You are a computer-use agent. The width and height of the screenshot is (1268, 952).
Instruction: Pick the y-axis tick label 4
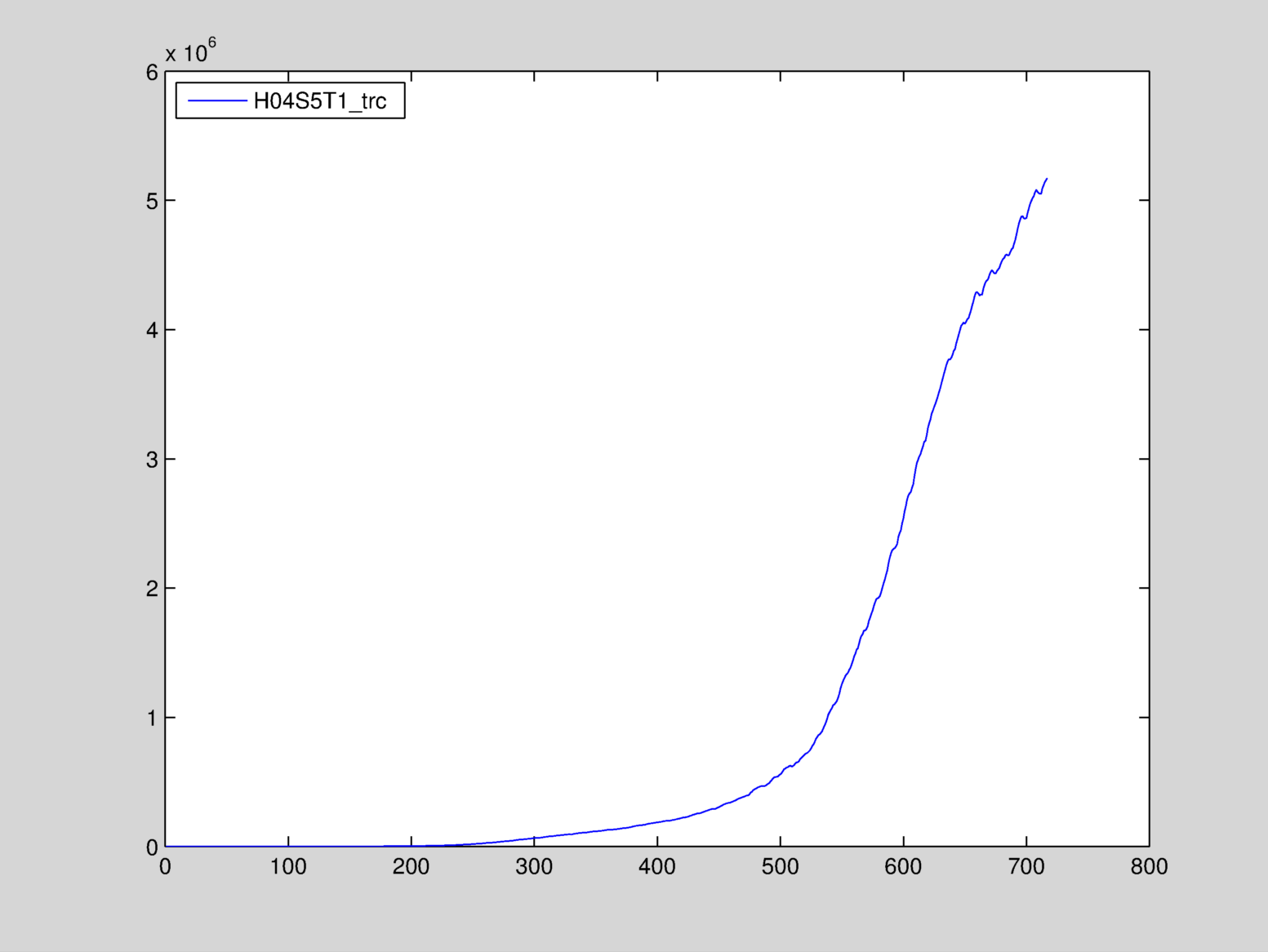click(152, 331)
